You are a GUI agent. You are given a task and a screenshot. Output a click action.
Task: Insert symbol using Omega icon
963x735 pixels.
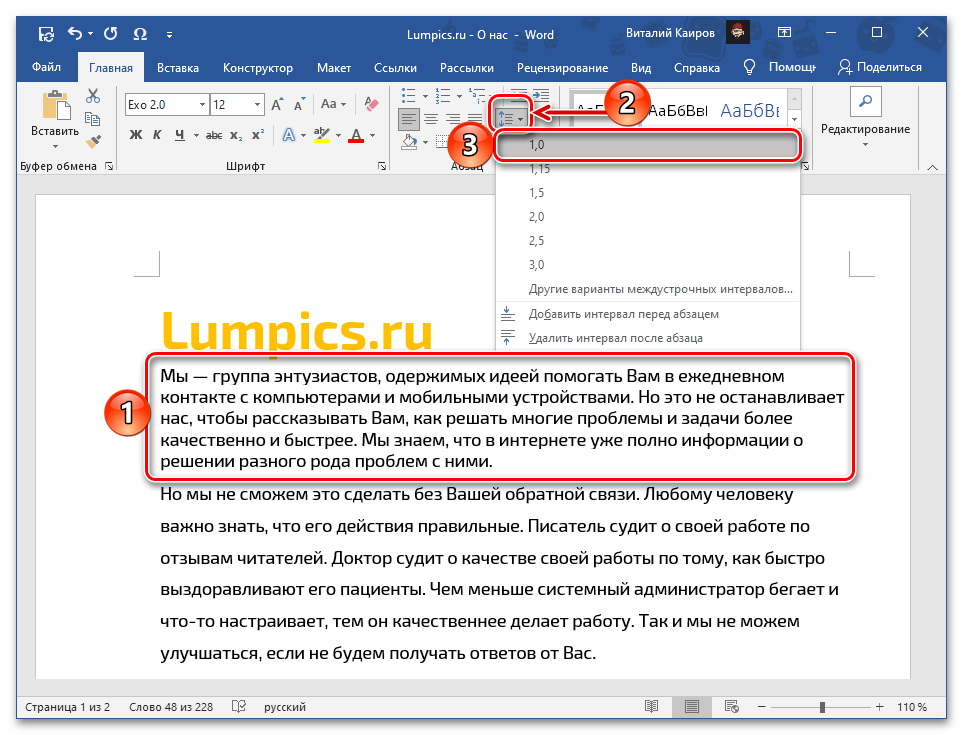point(140,34)
